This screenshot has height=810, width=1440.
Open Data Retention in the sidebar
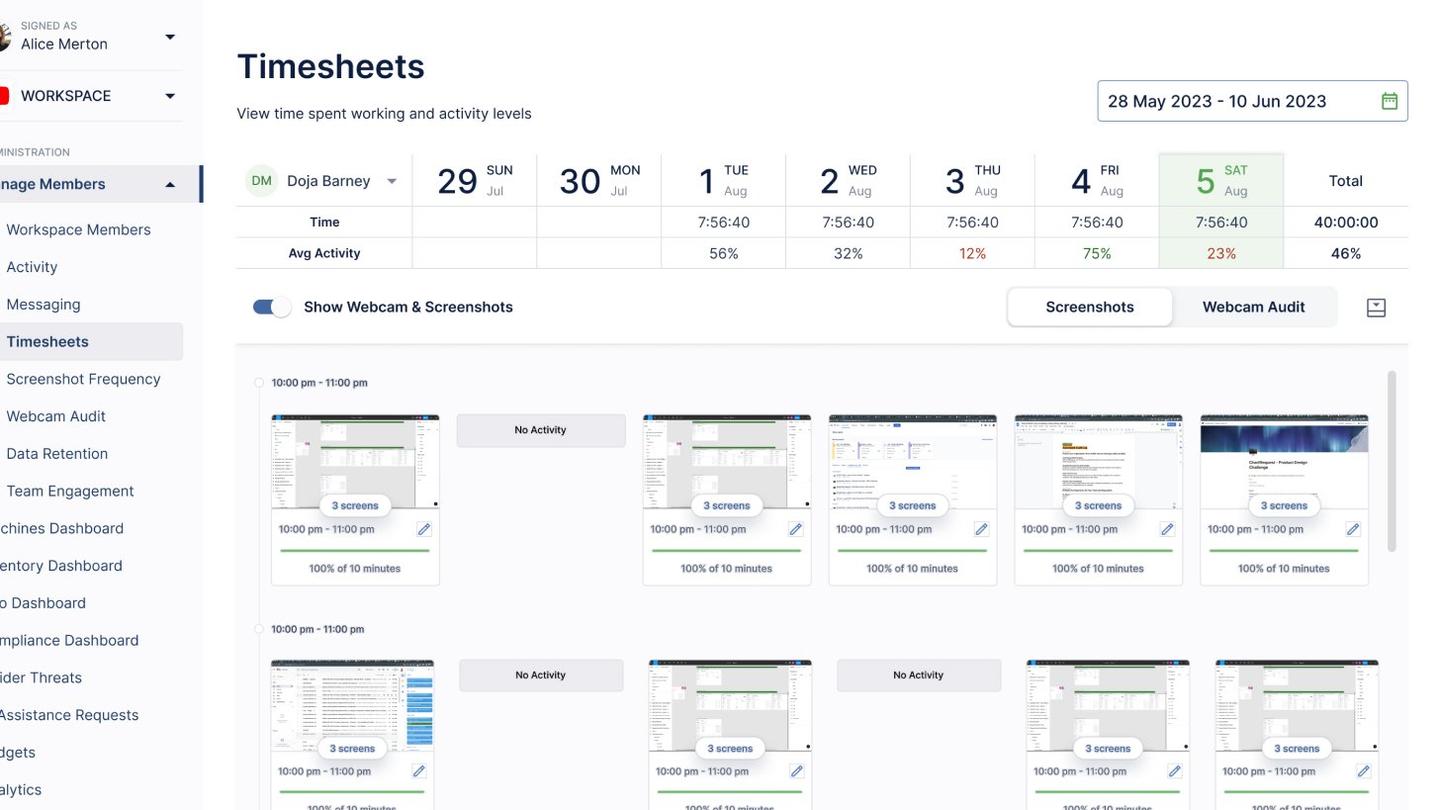click(57, 453)
